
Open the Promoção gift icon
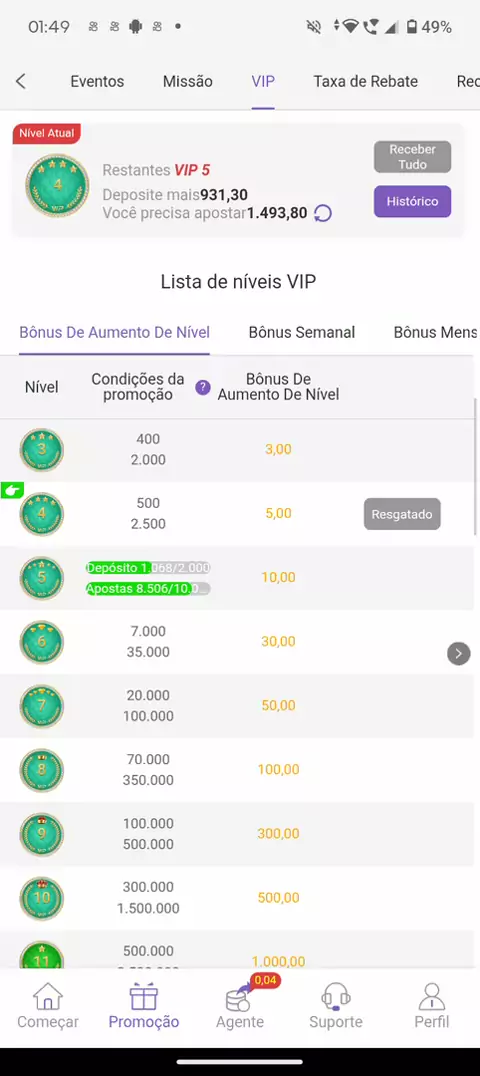[x=144, y=996]
